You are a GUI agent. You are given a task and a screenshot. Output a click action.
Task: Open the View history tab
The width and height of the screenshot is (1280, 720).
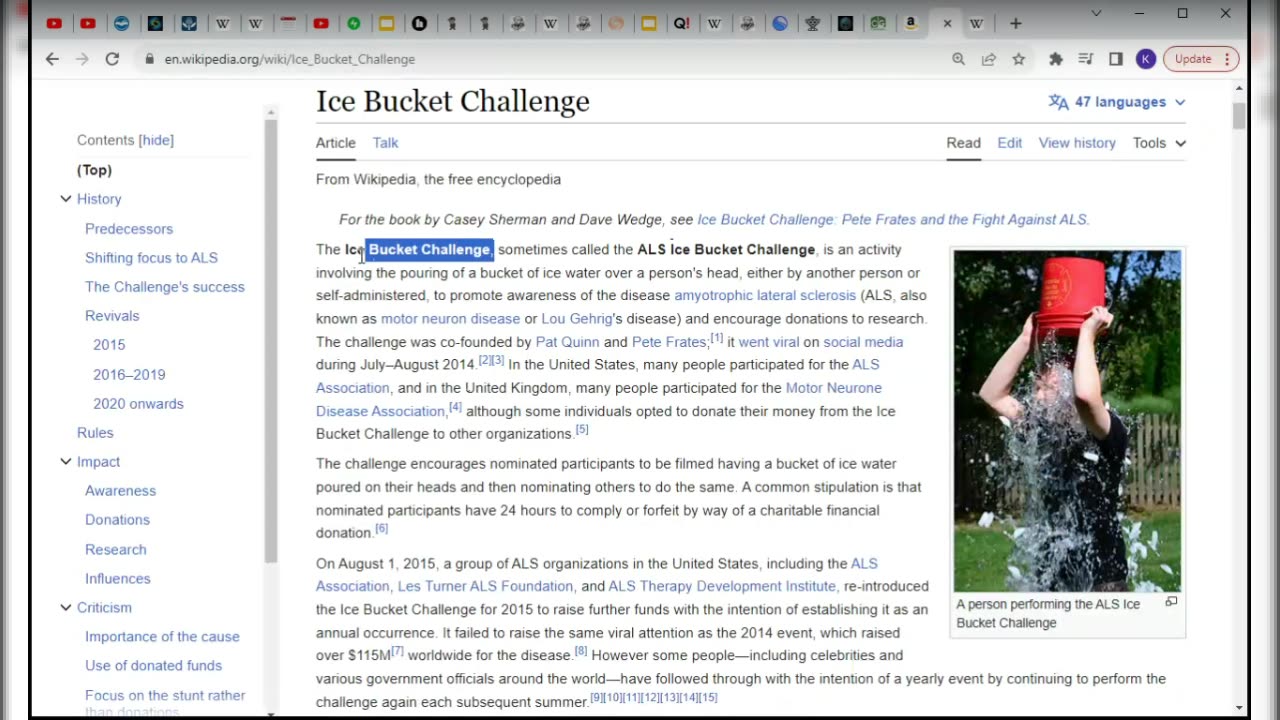pos(1077,143)
